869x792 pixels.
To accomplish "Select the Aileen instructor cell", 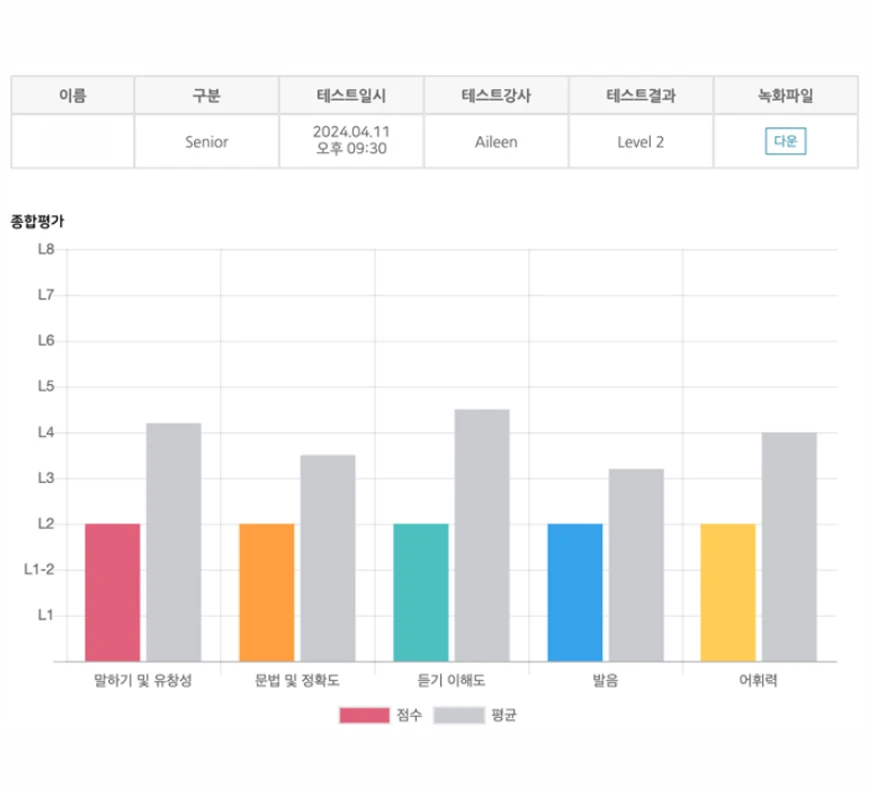I will tap(496, 142).
